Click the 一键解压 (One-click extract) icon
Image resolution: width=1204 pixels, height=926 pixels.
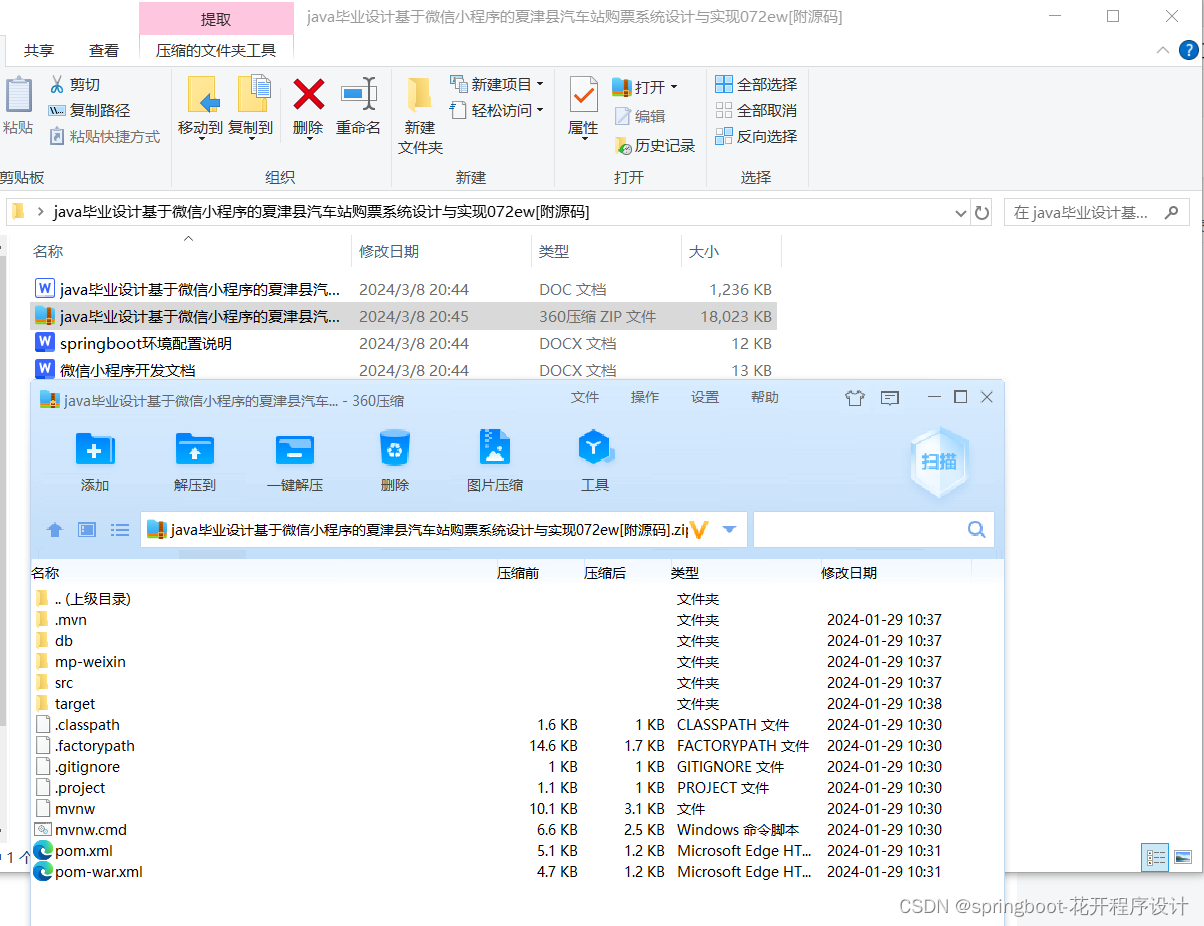tap(295, 449)
